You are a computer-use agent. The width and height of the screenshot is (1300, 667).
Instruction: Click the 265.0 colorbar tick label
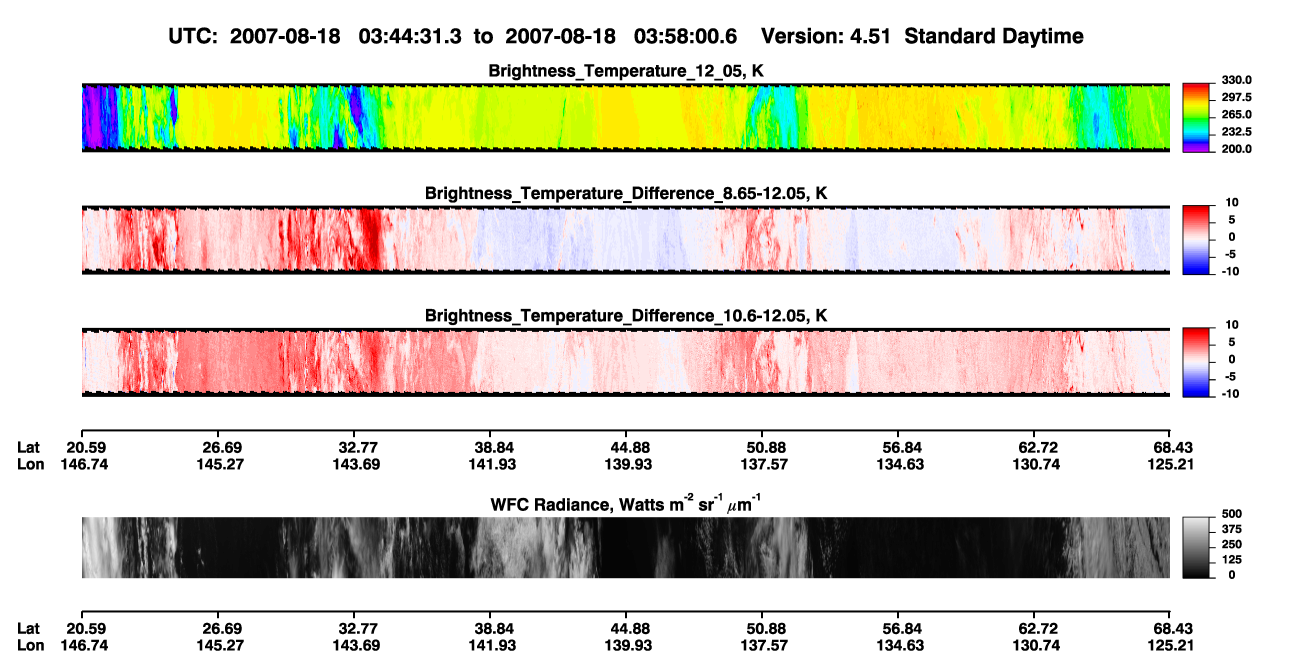[x=1237, y=114]
